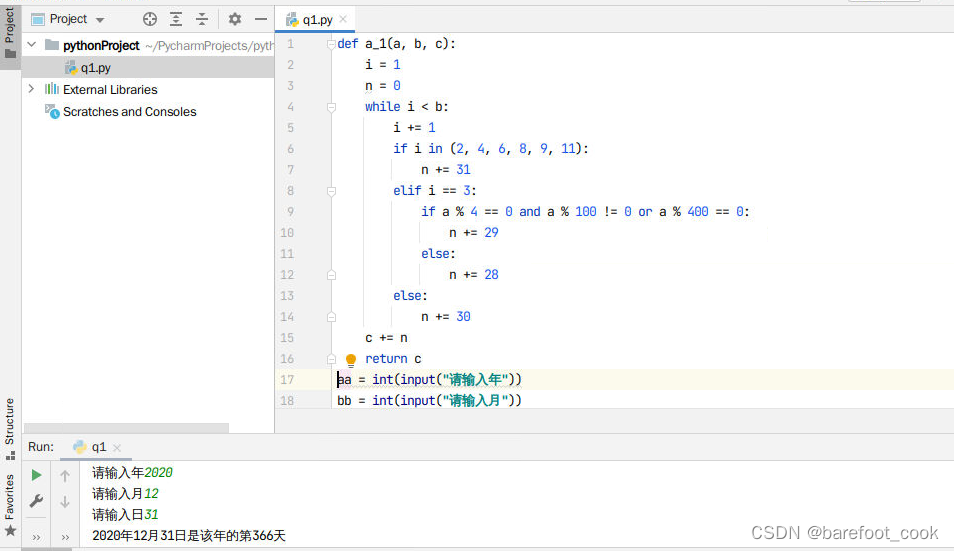The width and height of the screenshot is (954, 551).
Task: Click the fold end marker at line 12
Action: point(331,275)
